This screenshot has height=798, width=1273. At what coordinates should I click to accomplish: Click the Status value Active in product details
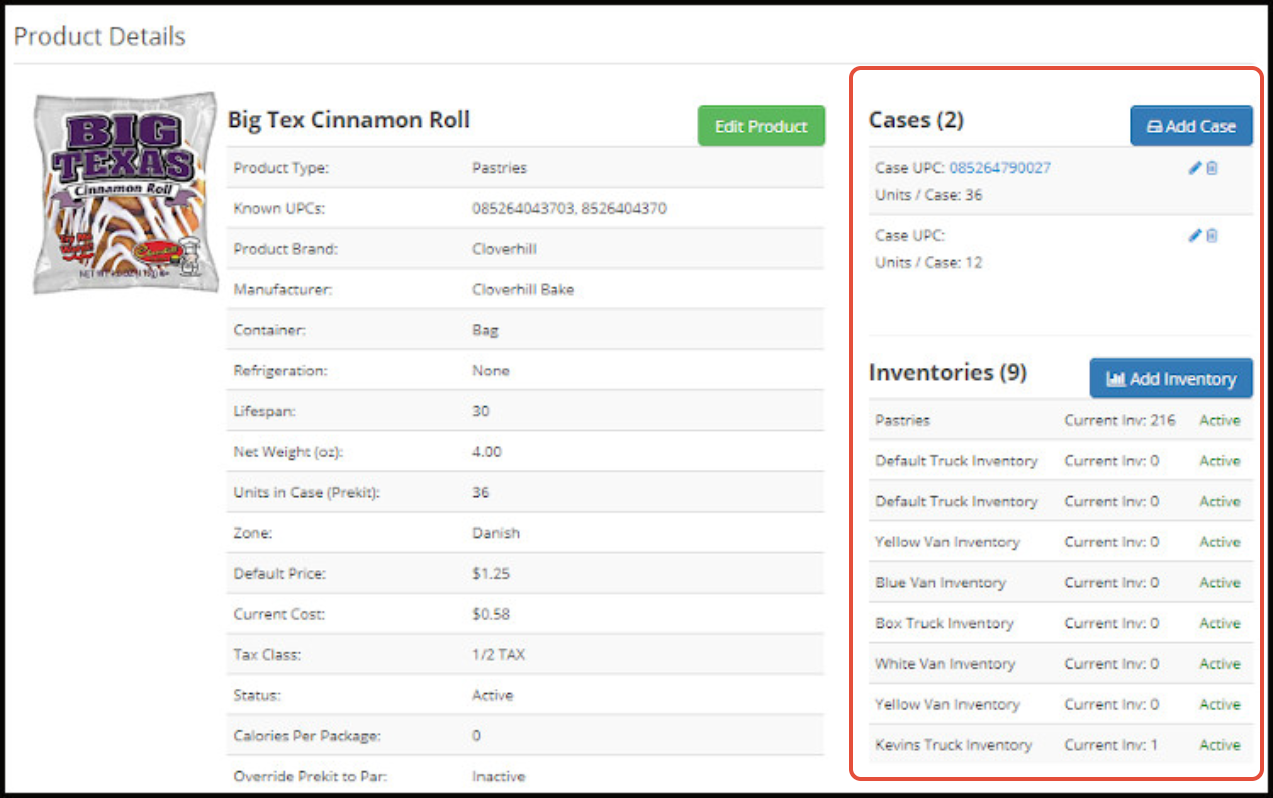492,695
